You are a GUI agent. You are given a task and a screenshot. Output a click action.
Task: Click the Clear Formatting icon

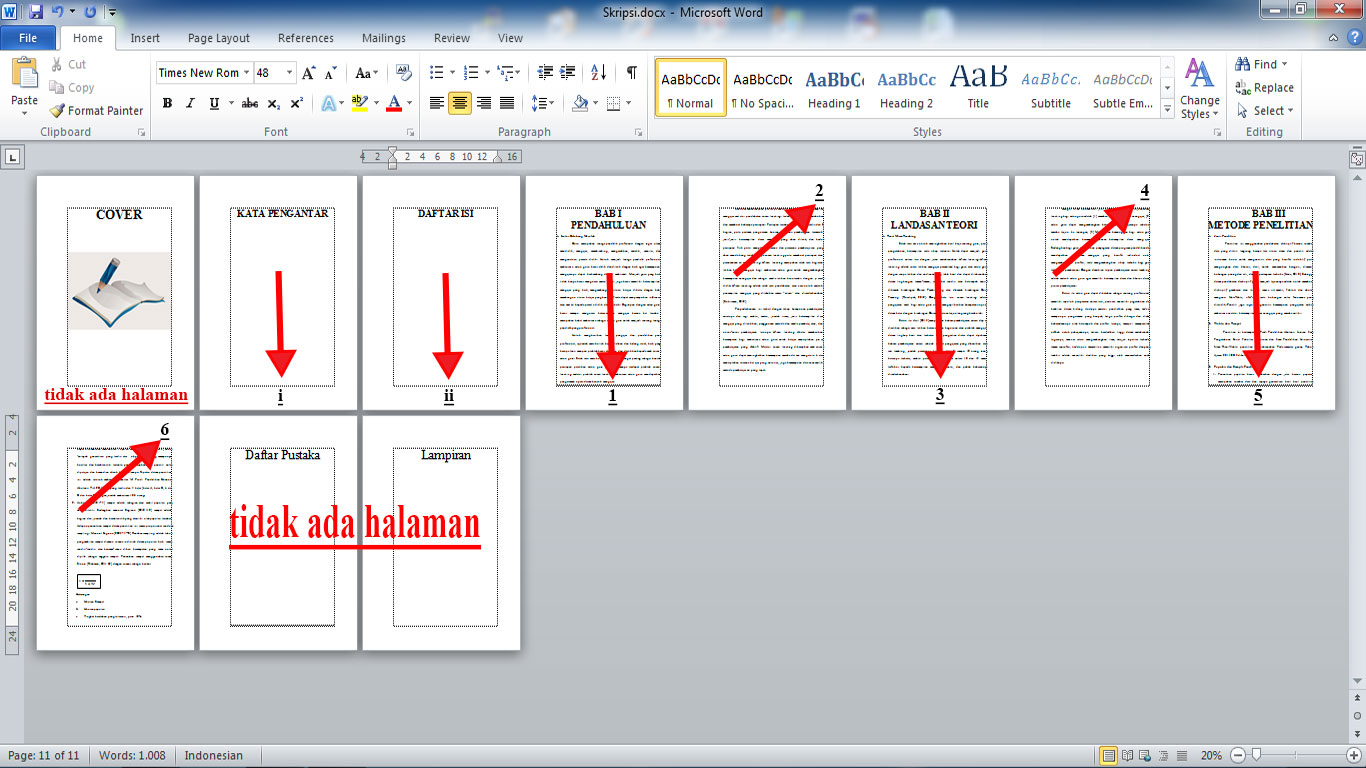point(404,73)
